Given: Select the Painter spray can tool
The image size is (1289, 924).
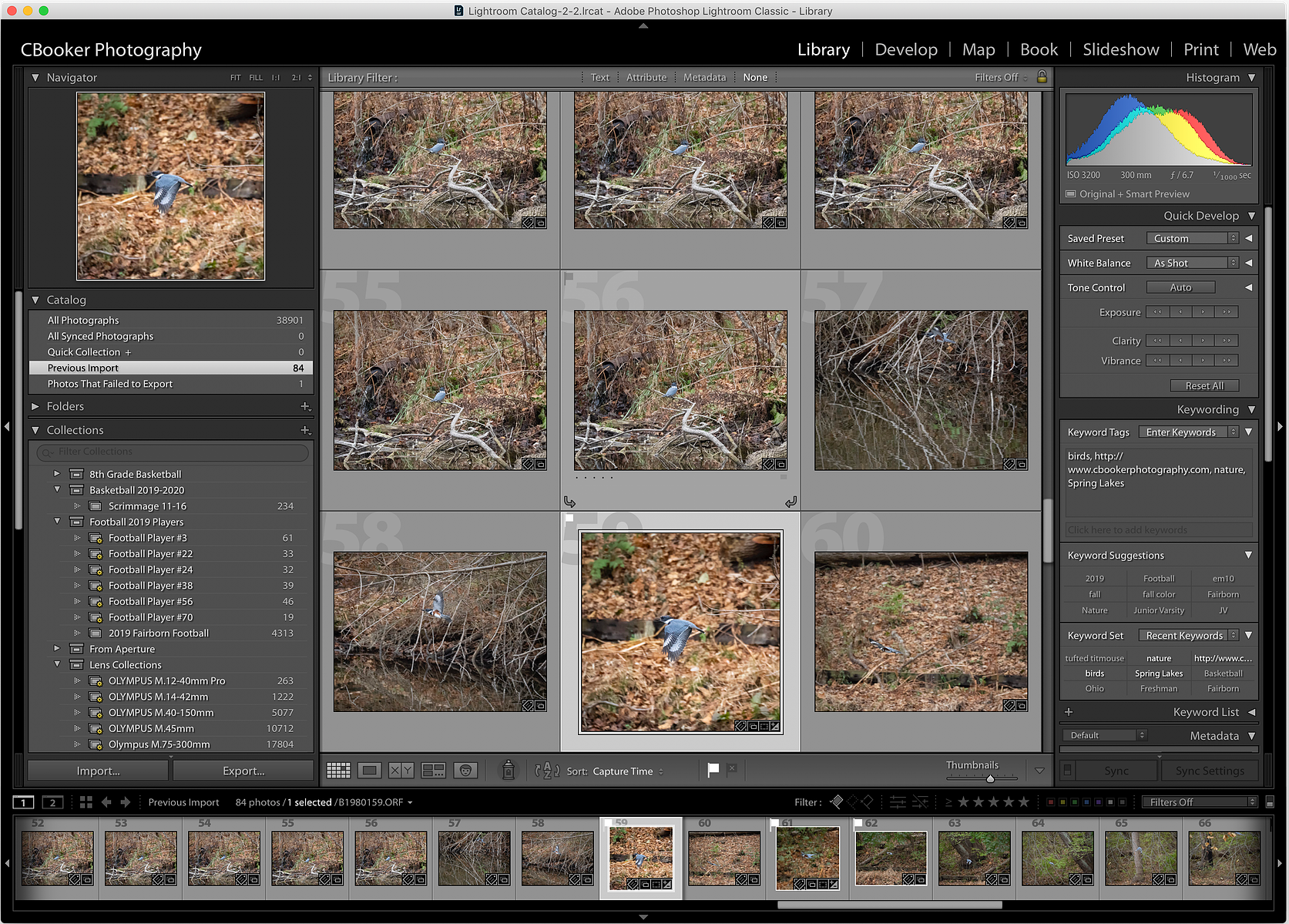Looking at the screenshot, I should [508, 770].
